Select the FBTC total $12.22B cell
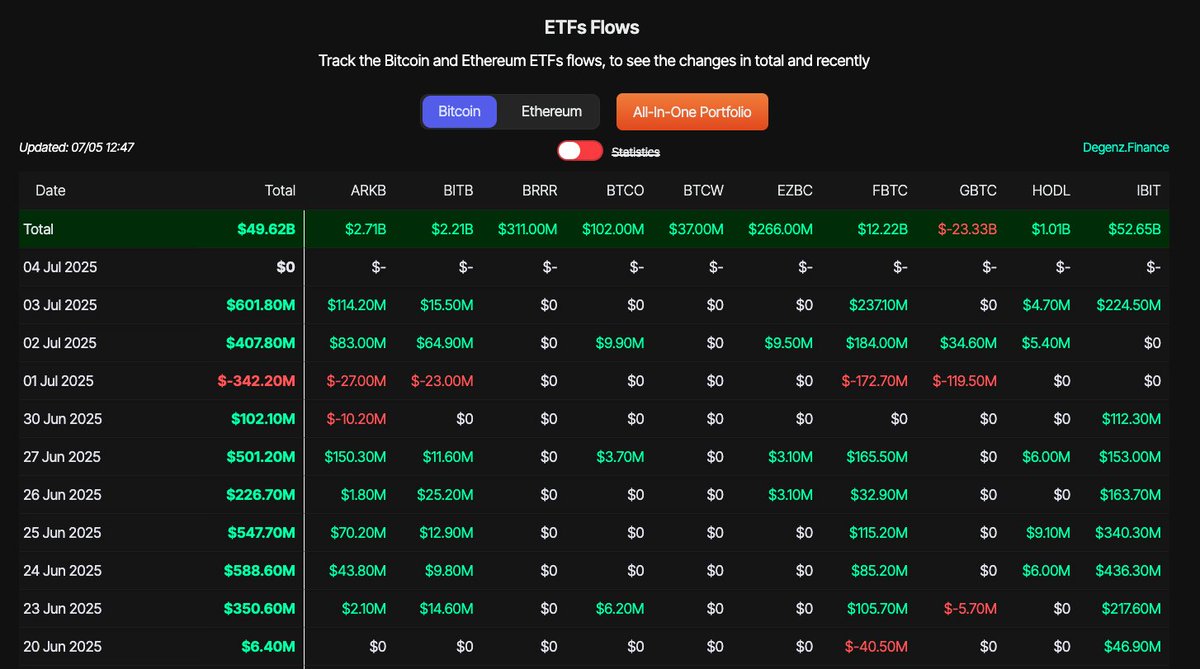 [x=882, y=229]
